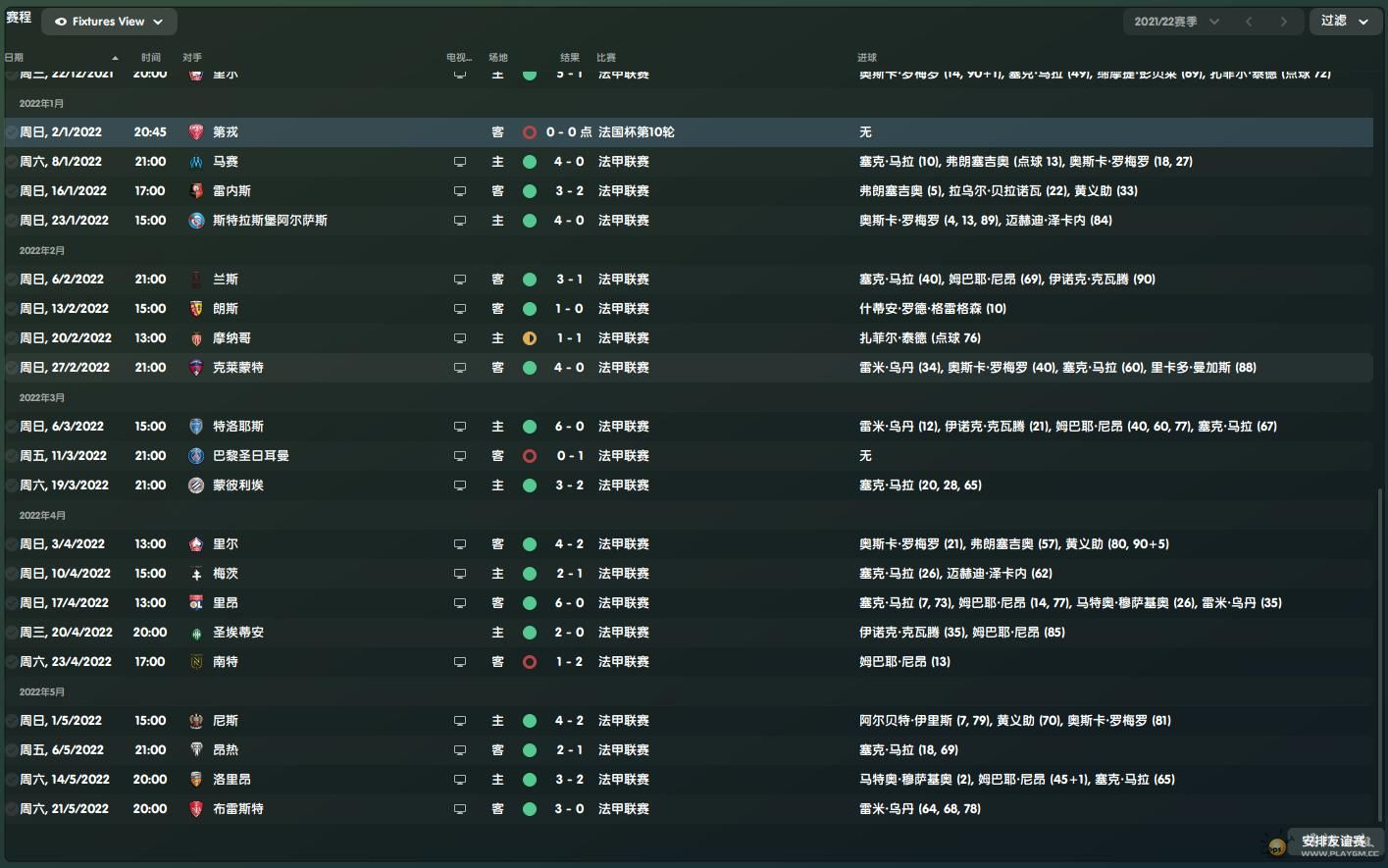The height and width of the screenshot is (868, 1388).
Task: Toggle row selector for 21/5/2022 布雷斯特 fixture
Action: coord(11,809)
